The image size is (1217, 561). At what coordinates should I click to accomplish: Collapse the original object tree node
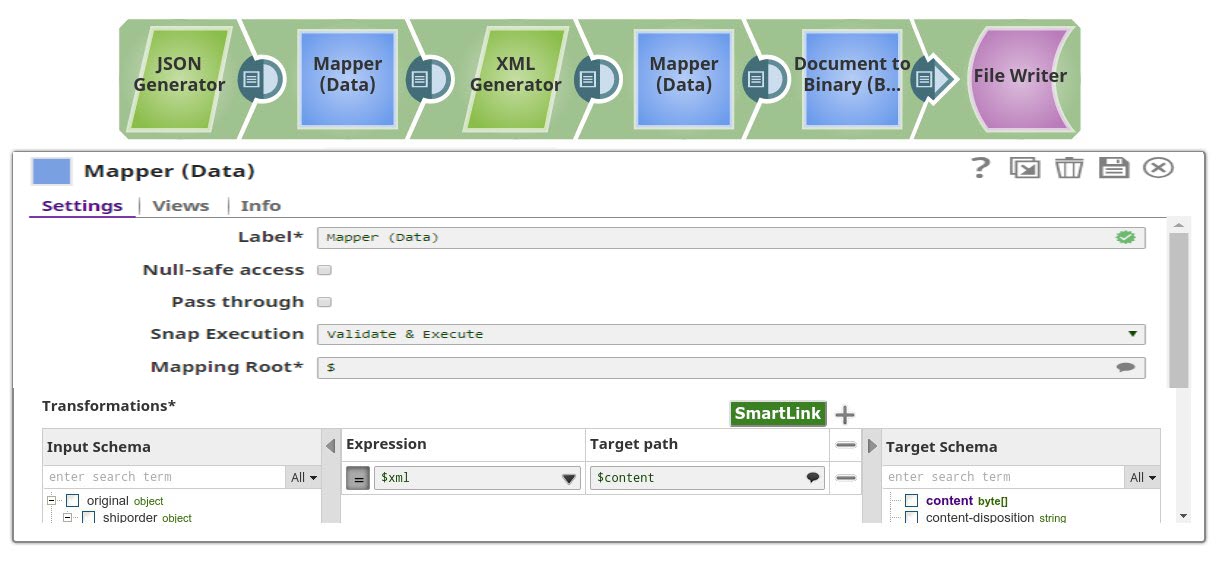pyautogui.click(x=52, y=501)
